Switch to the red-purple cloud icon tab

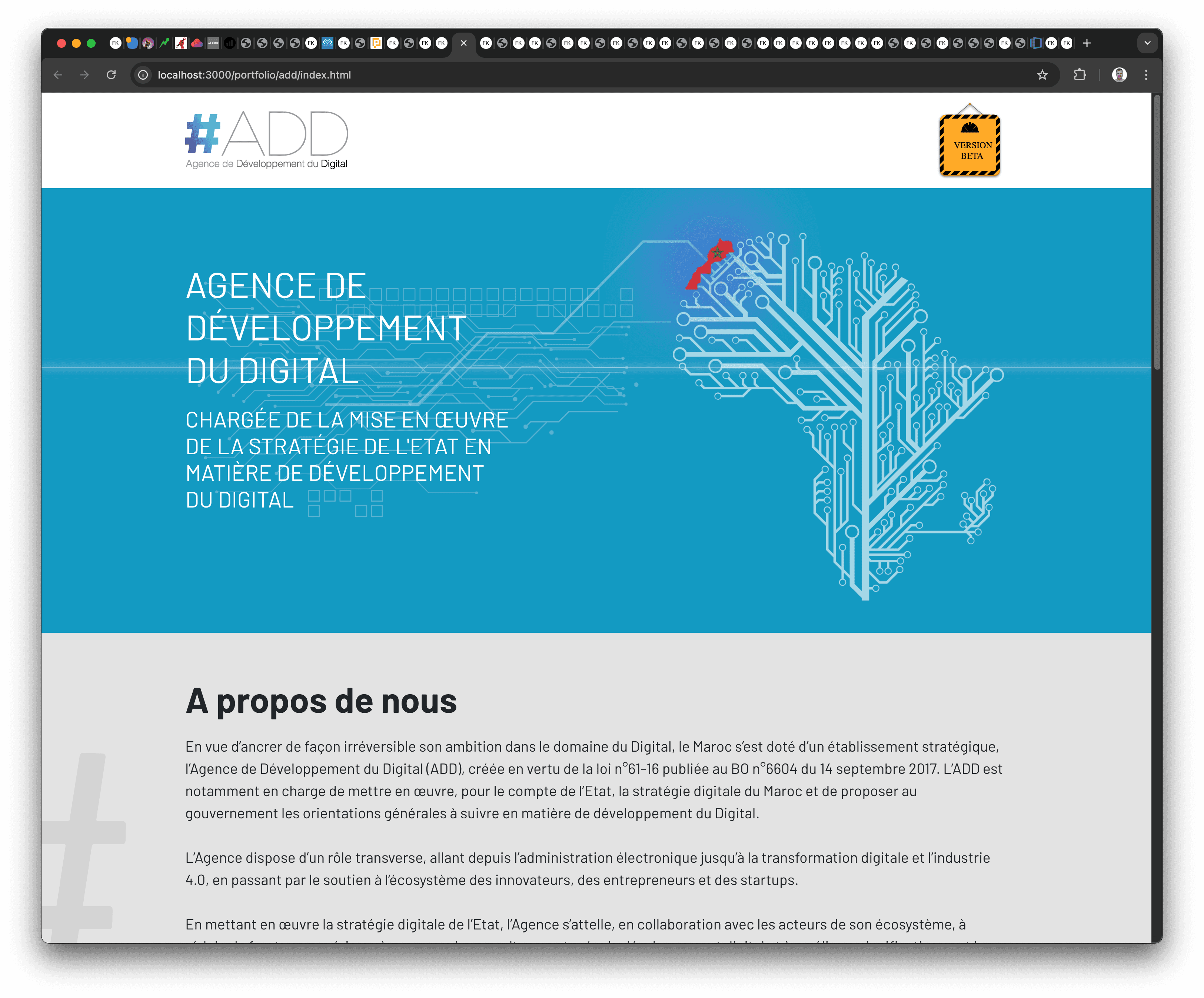197,43
